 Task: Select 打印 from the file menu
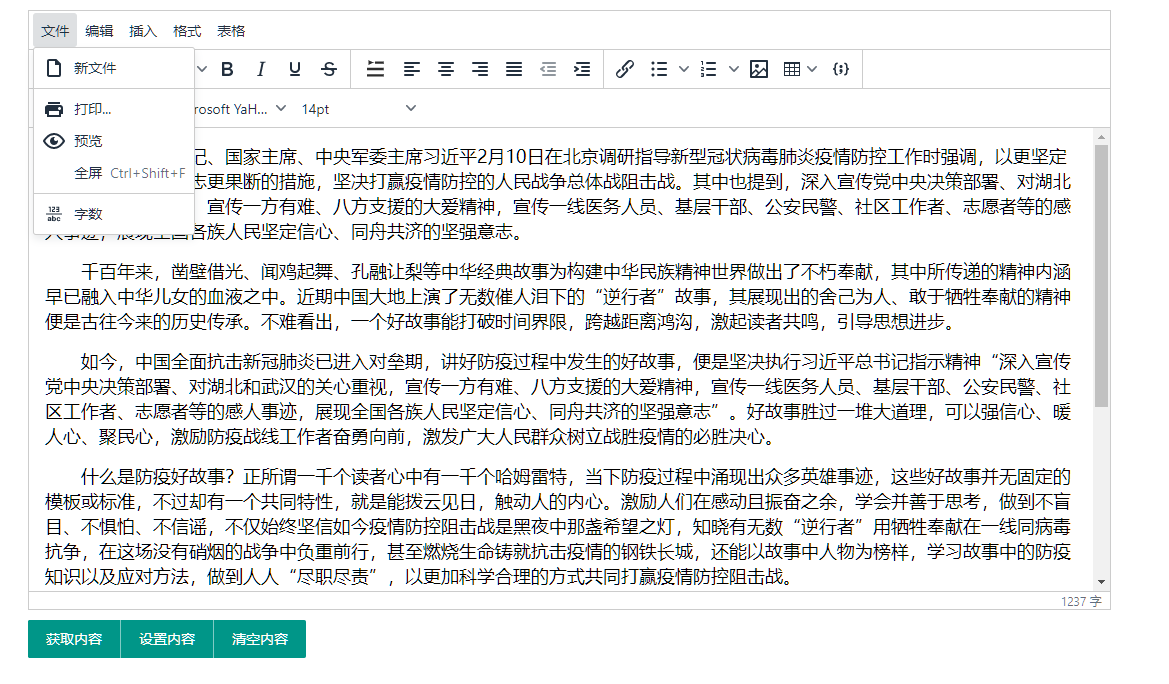coord(93,109)
